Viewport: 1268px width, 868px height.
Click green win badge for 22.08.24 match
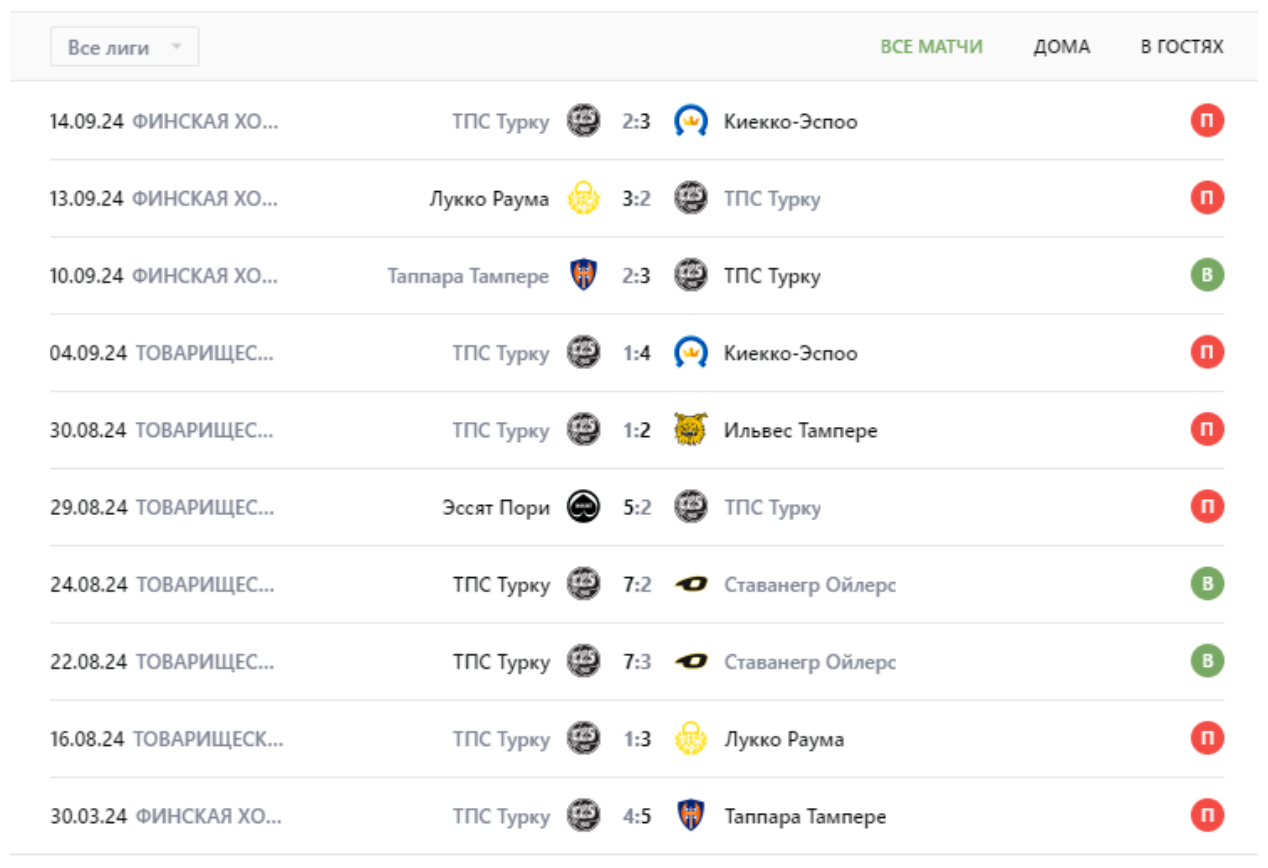[x=1207, y=662]
